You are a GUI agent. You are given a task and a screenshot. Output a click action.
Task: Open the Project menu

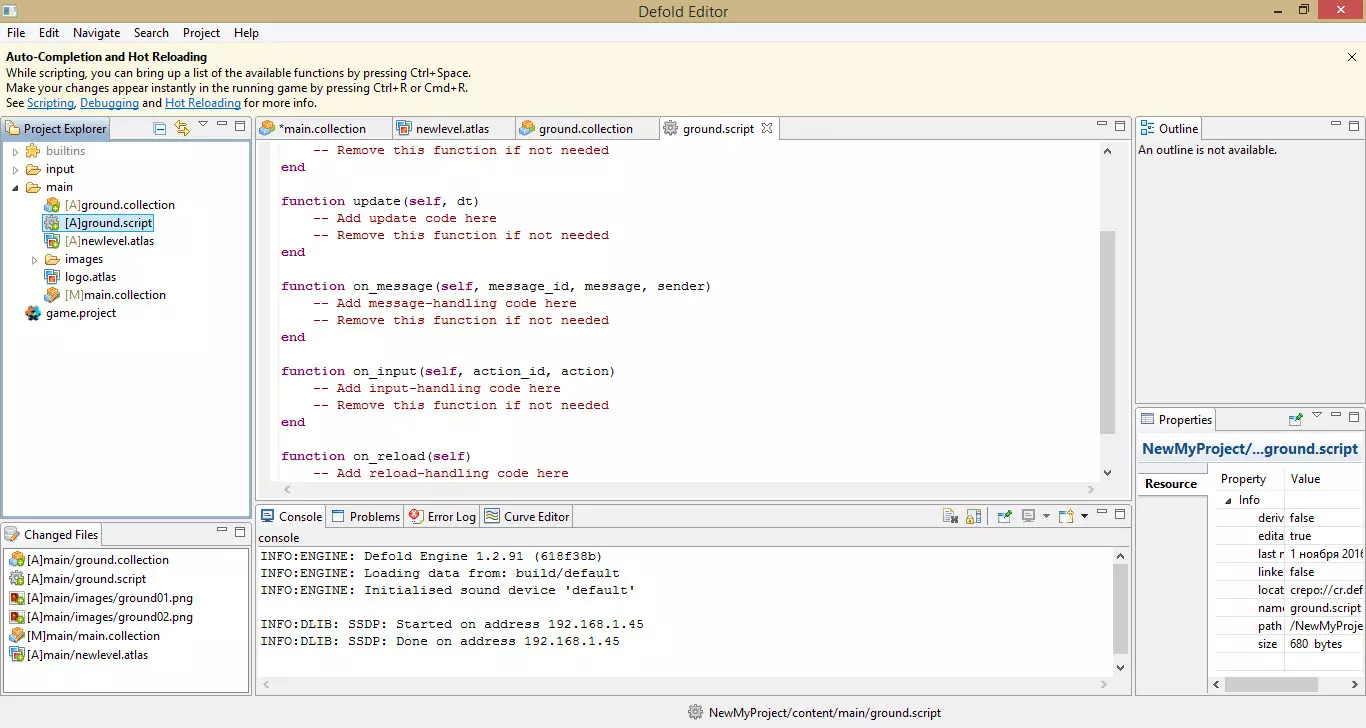201,33
